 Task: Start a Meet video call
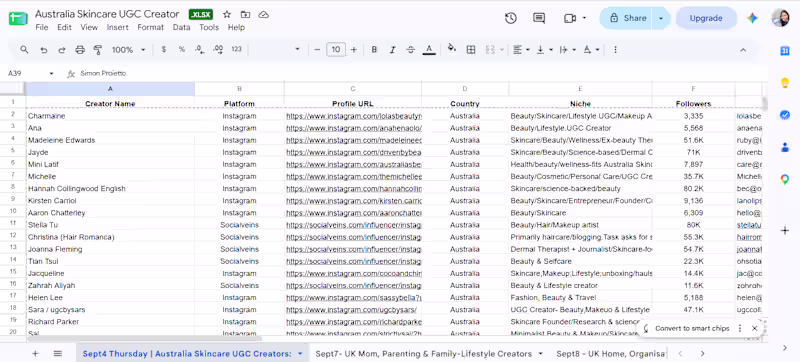pyautogui.click(x=570, y=18)
